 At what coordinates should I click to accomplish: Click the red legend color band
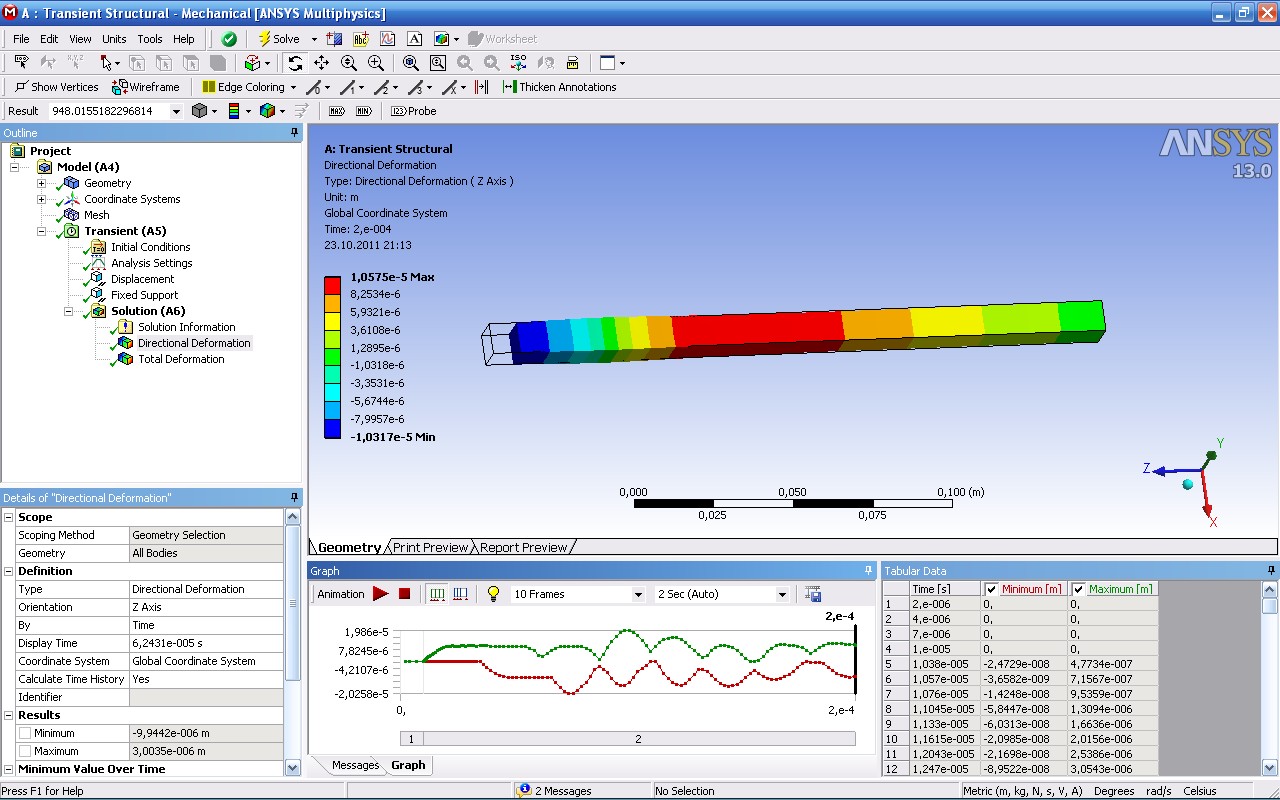tap(332, 285)
